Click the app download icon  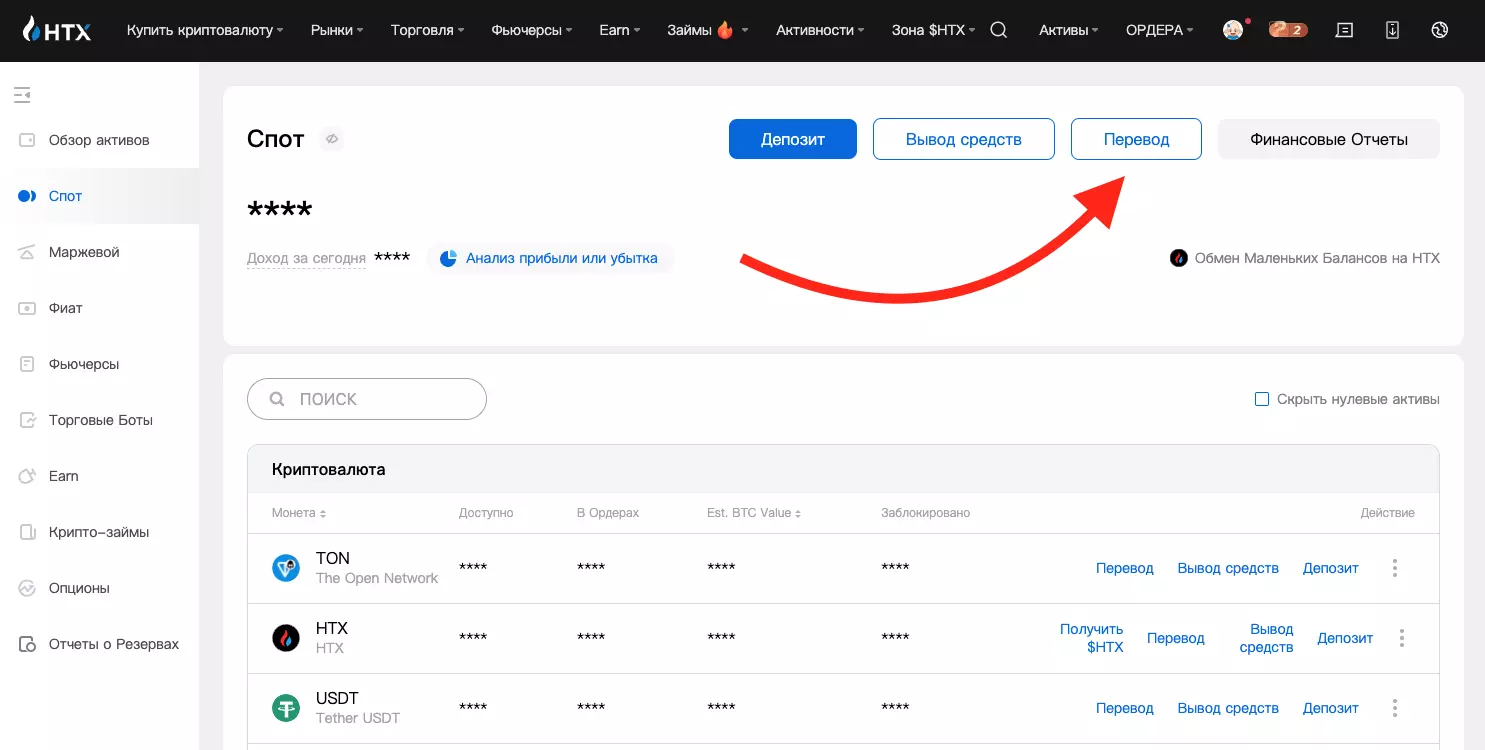(x=1393, y=30)
